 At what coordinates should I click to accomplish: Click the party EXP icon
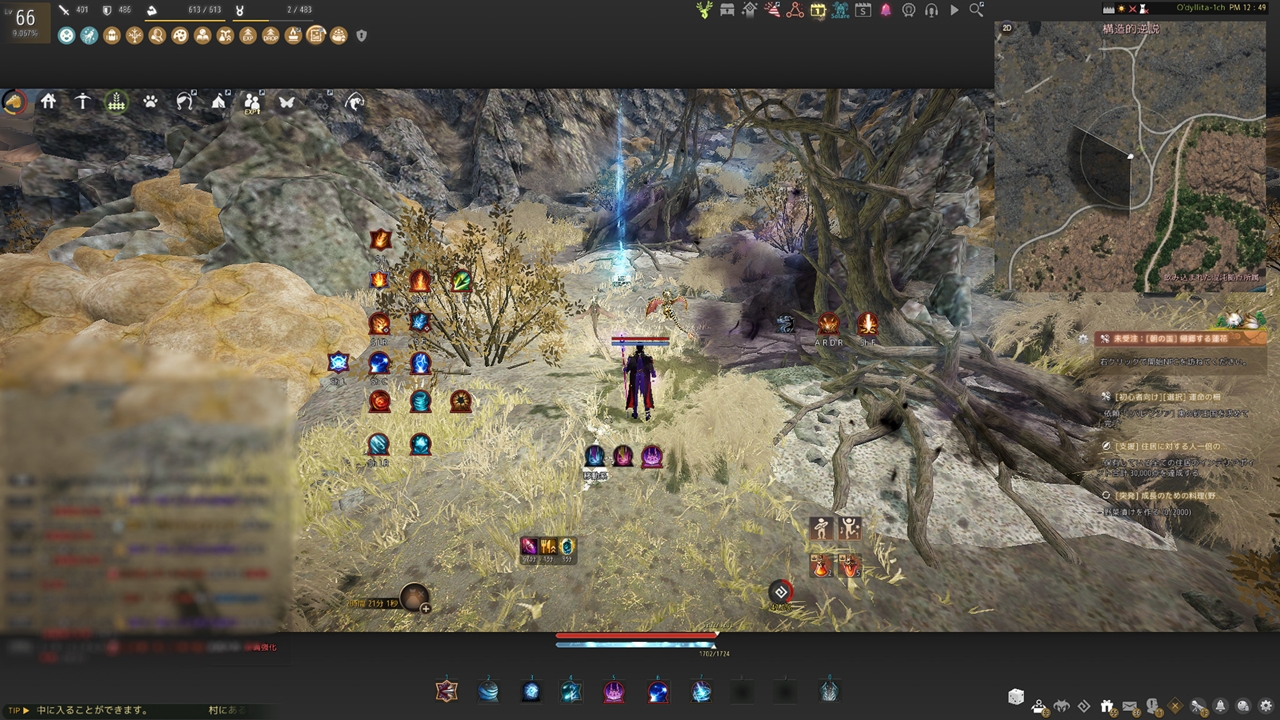[252, 102]
